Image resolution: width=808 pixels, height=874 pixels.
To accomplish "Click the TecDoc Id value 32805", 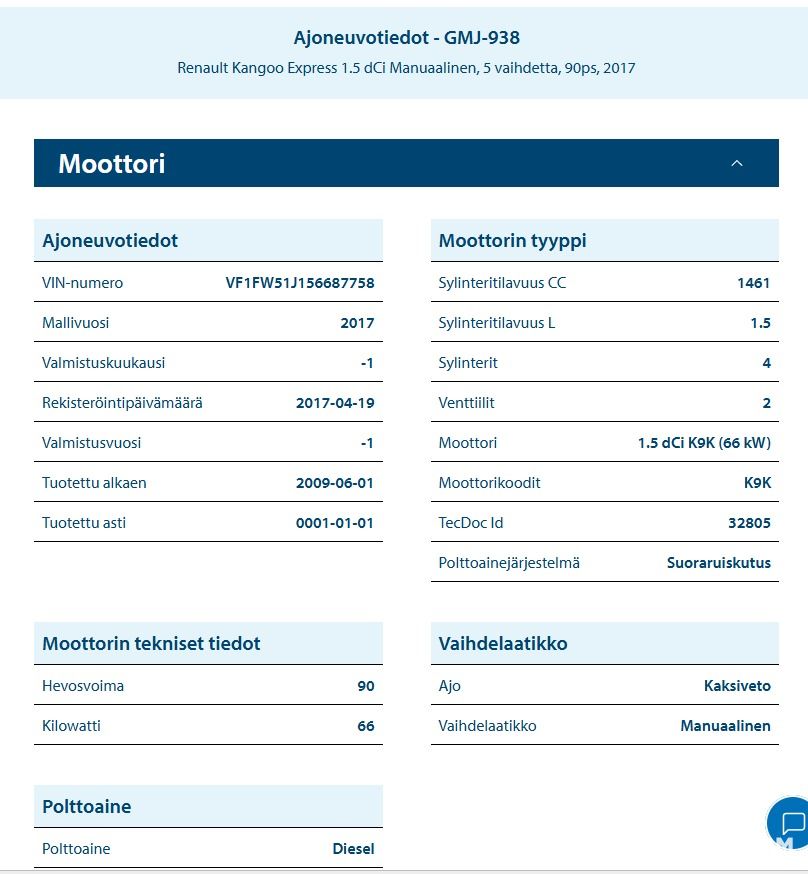I will pos(749,523).
